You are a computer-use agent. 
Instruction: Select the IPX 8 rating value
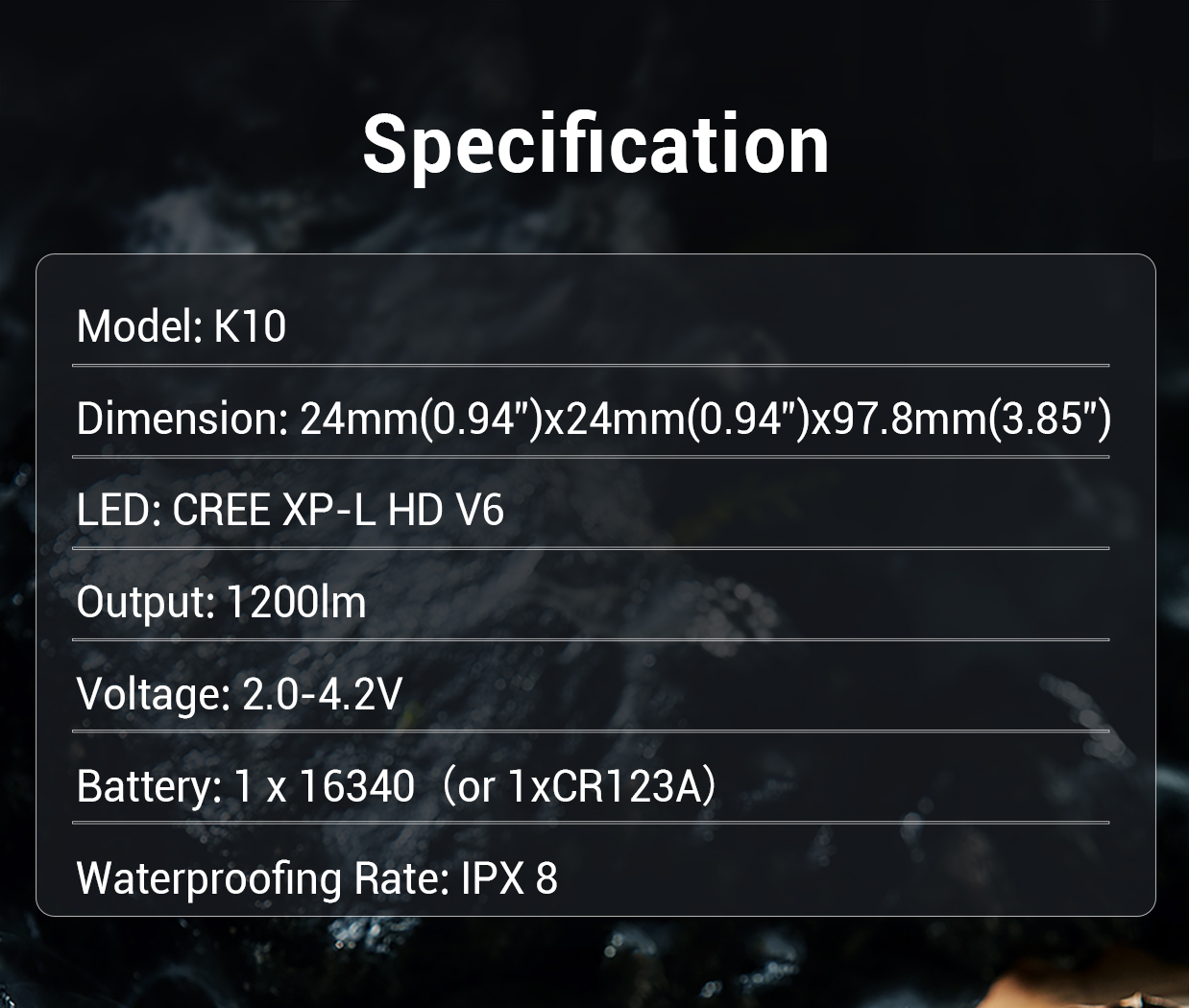[509, 877]
